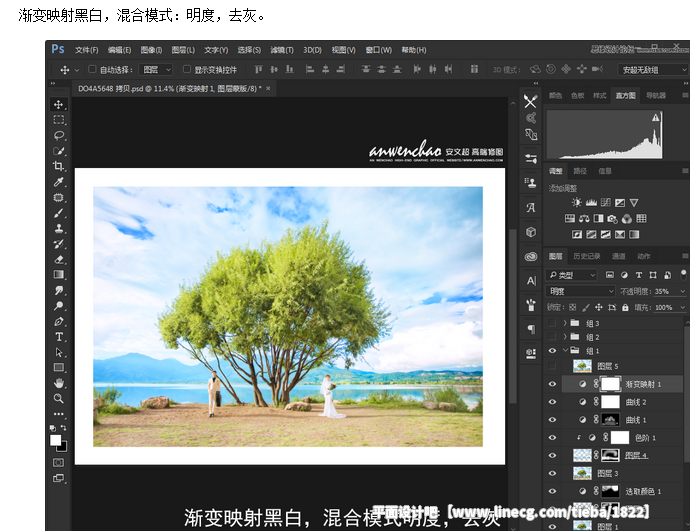Close the DO4A5648 拷贝.psd document tab
The image size is (690, 531).
(268, 88)
